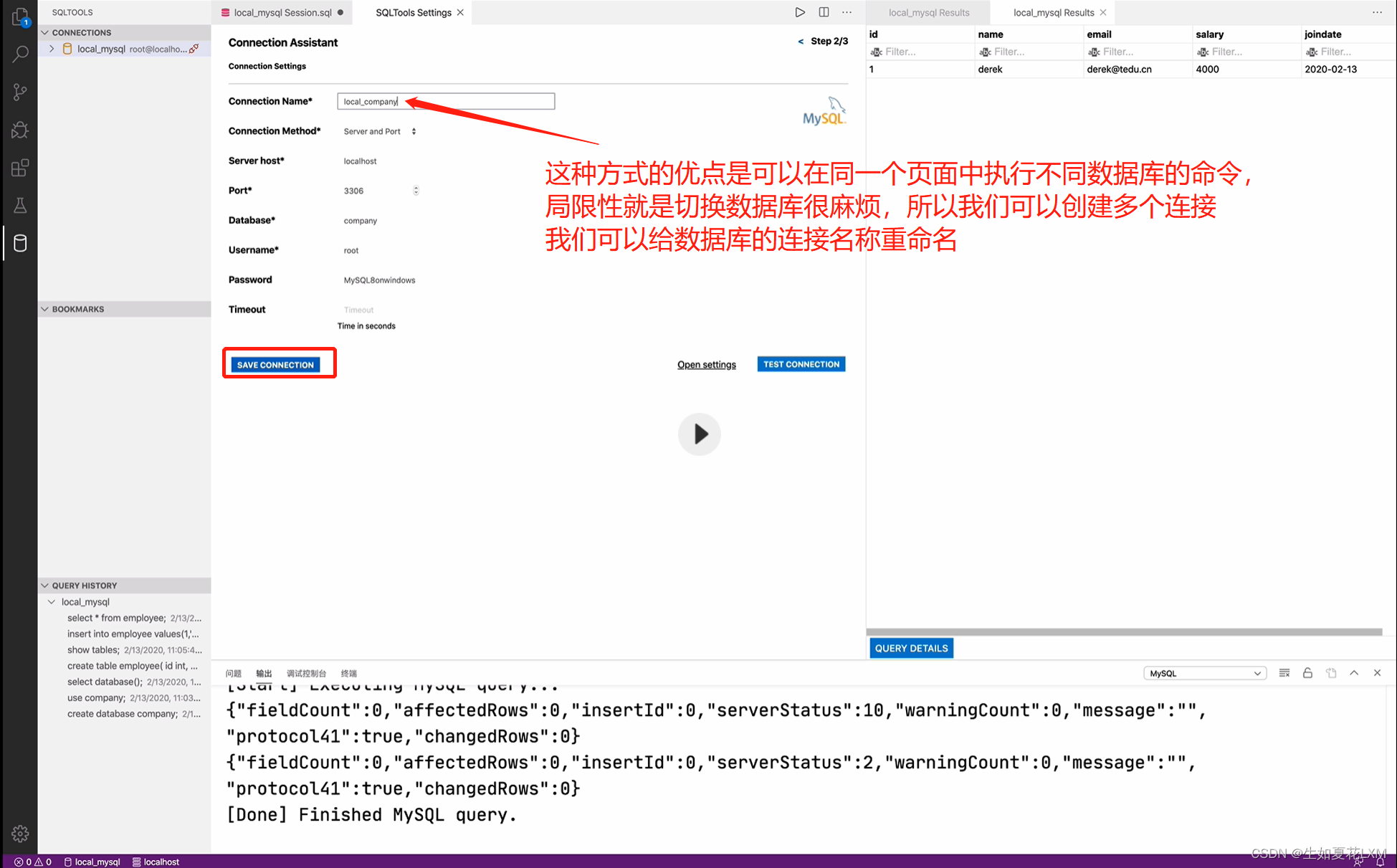Run the query with the play icon in editor toolbar
This screenshot has width=1397, height=868.
coord(800,12)
